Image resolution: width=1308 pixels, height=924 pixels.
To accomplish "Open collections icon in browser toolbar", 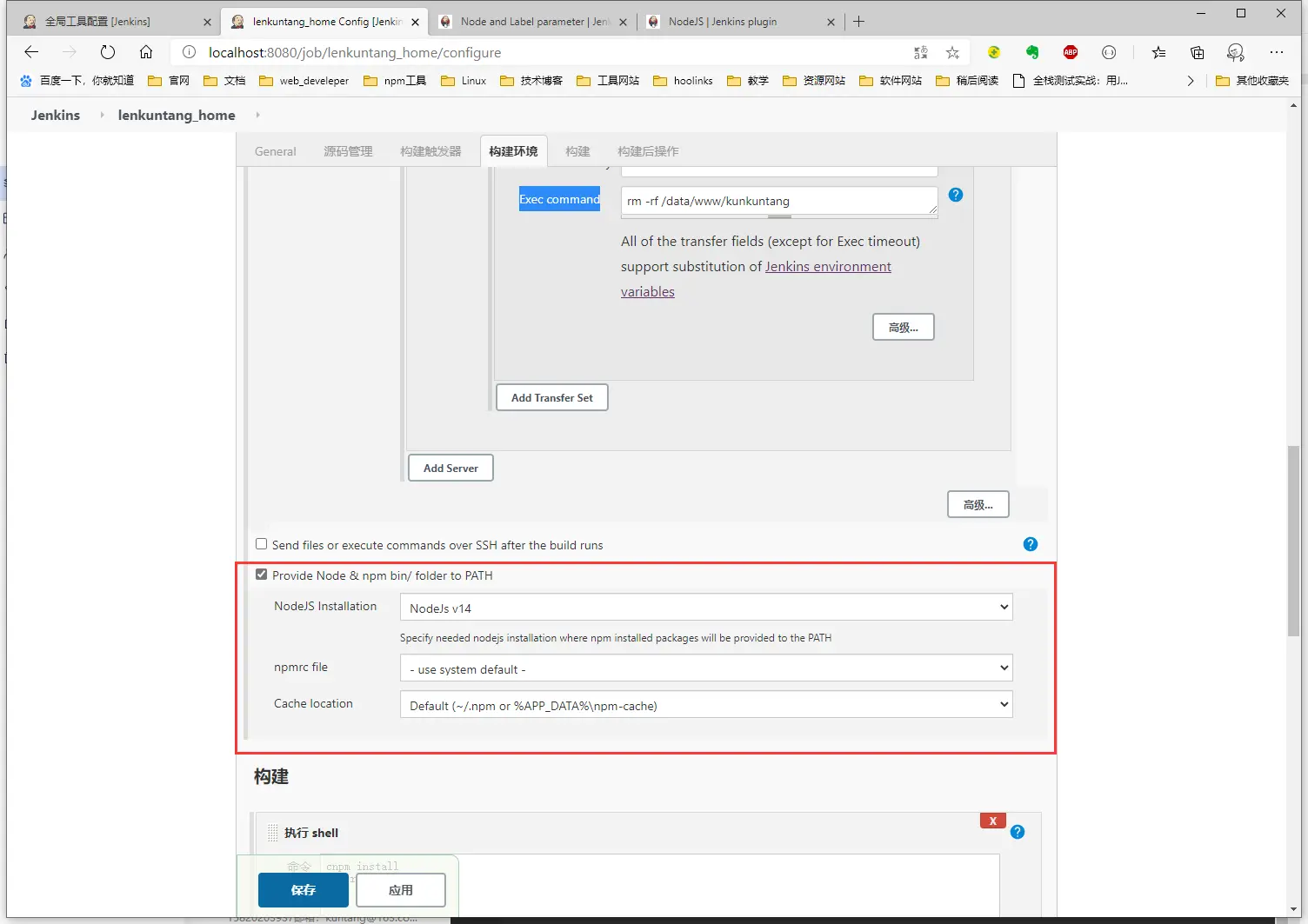I will tap(1198, 52).
